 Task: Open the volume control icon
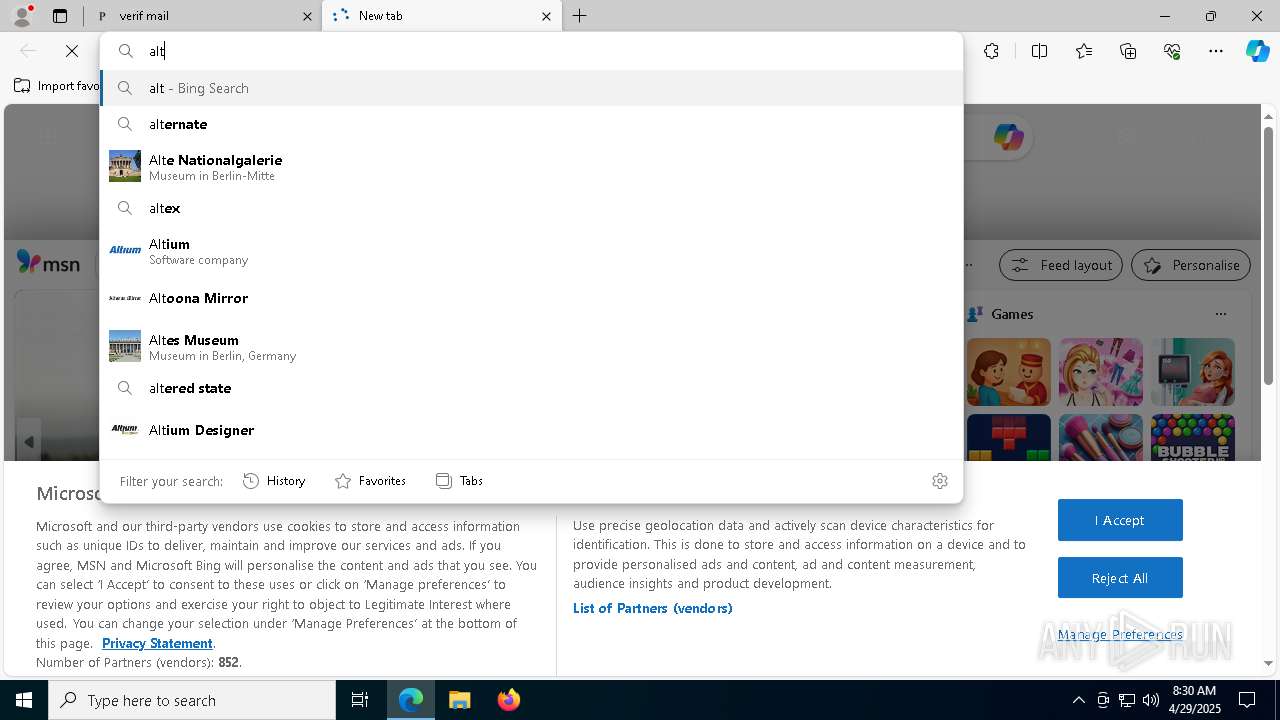[x=1151, y=700]
